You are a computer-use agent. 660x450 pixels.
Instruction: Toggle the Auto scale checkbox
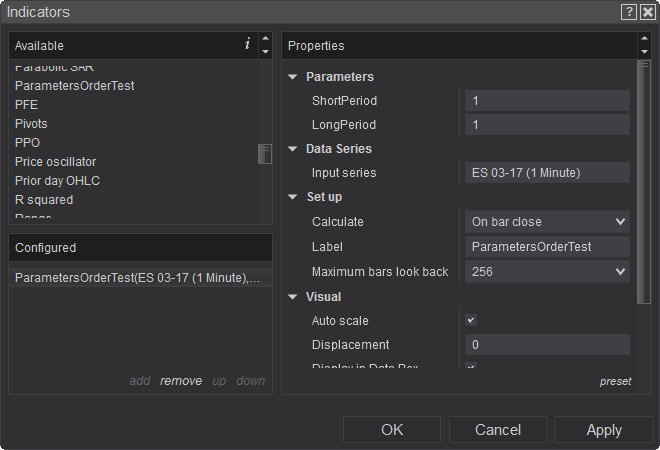(471, 321)
